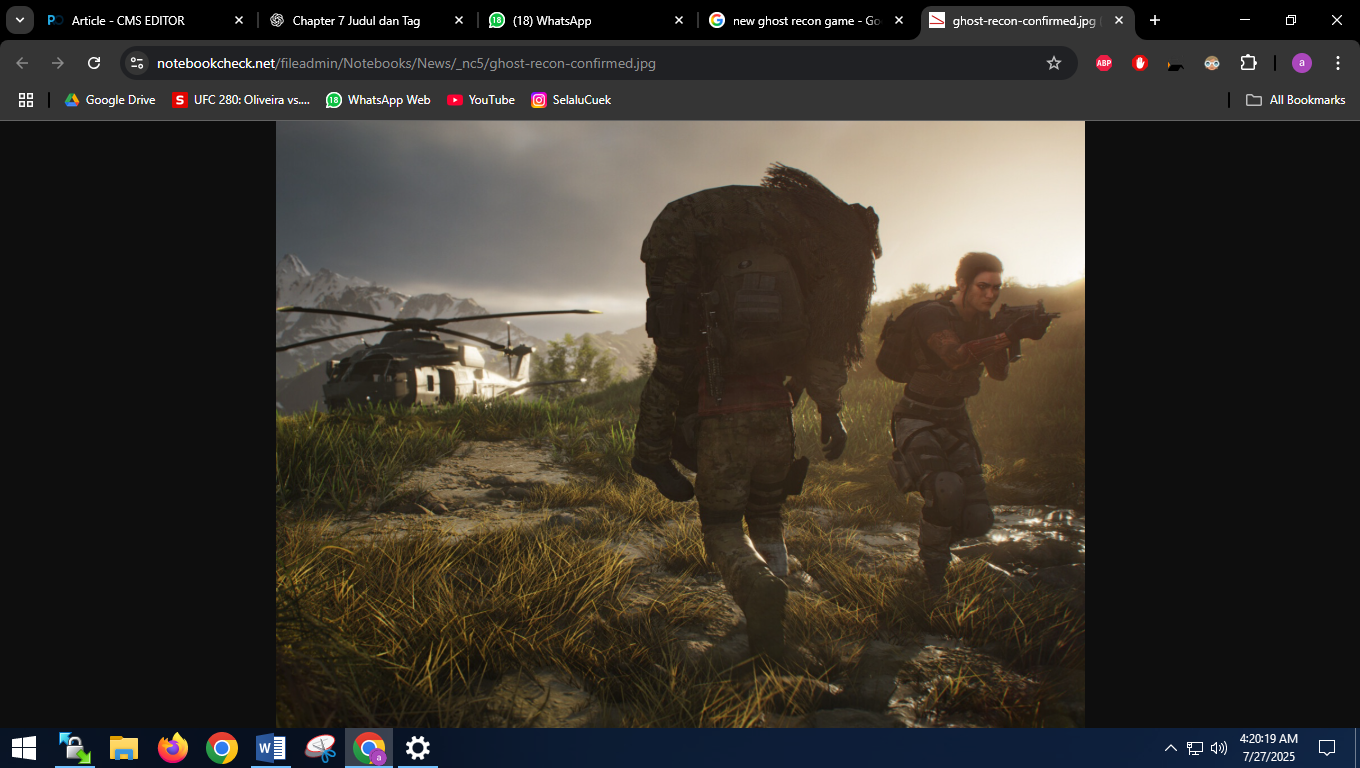The image size is (1360, 768).
Task: Reload the current page
Action: pos(94,63)
